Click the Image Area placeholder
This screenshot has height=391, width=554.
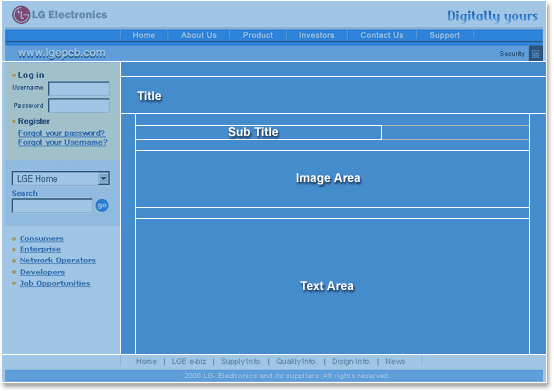pyautogui.click(x=328, y=178)
